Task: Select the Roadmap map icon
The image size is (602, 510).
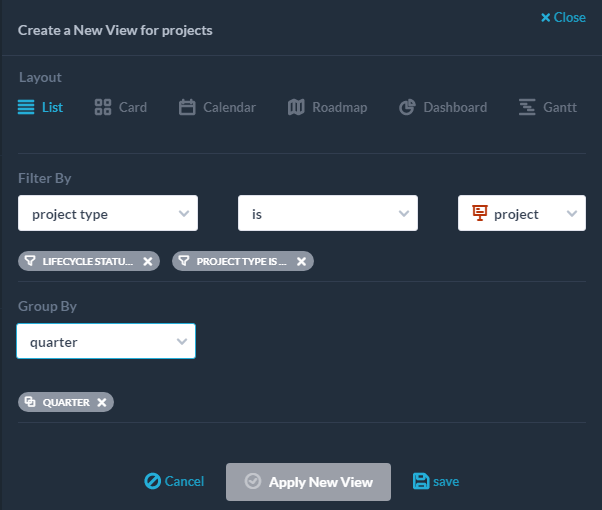Action: (296, 107)
